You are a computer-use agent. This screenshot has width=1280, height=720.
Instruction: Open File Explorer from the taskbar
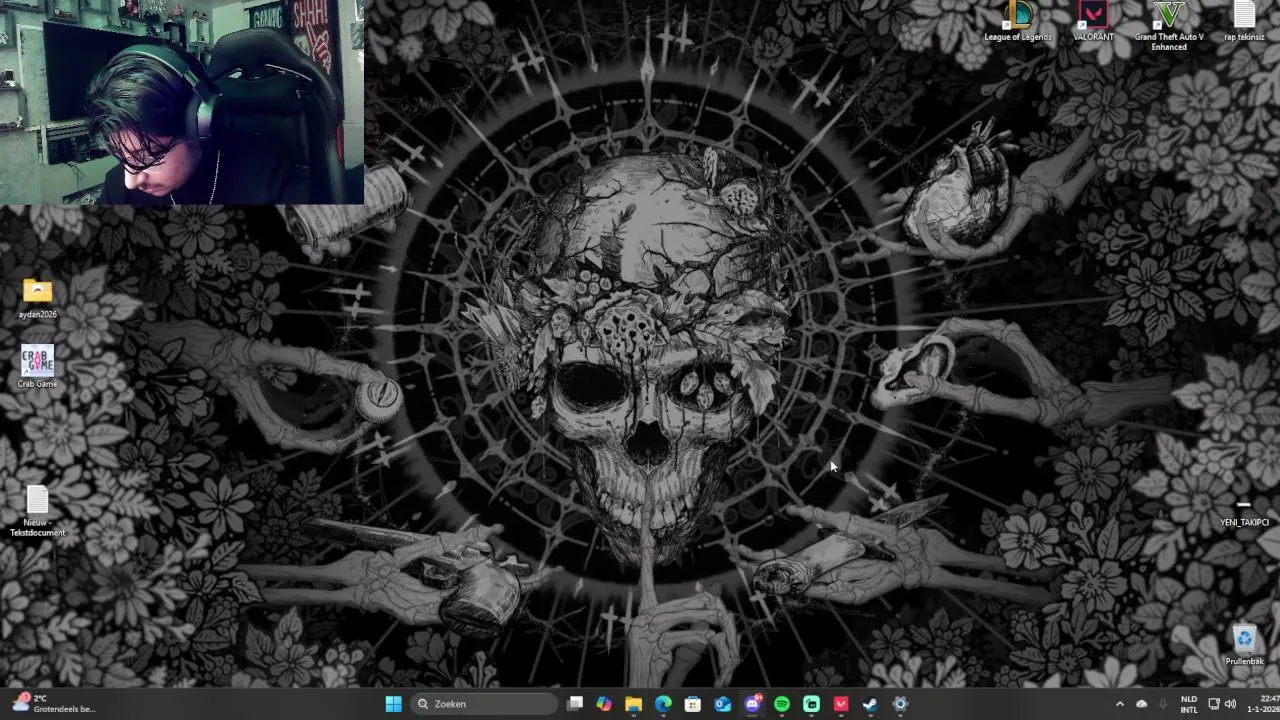click(x=633, y=704)
